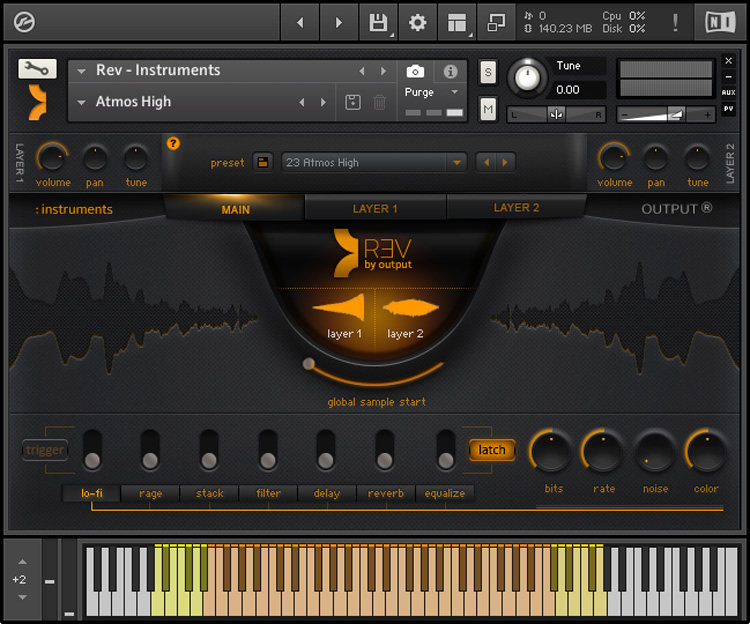Click the Kontakt logo icon
This screenshot has width=750, height=624.
[24, 22]
